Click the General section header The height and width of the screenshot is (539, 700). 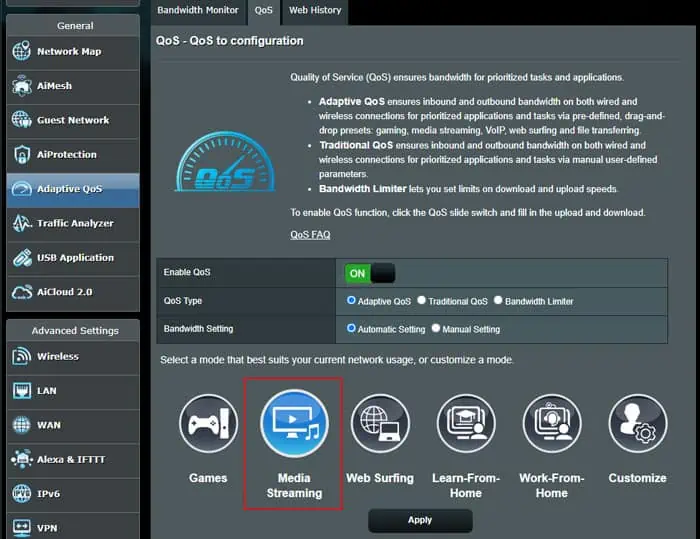pyautogui.click(x=75, y=26)
